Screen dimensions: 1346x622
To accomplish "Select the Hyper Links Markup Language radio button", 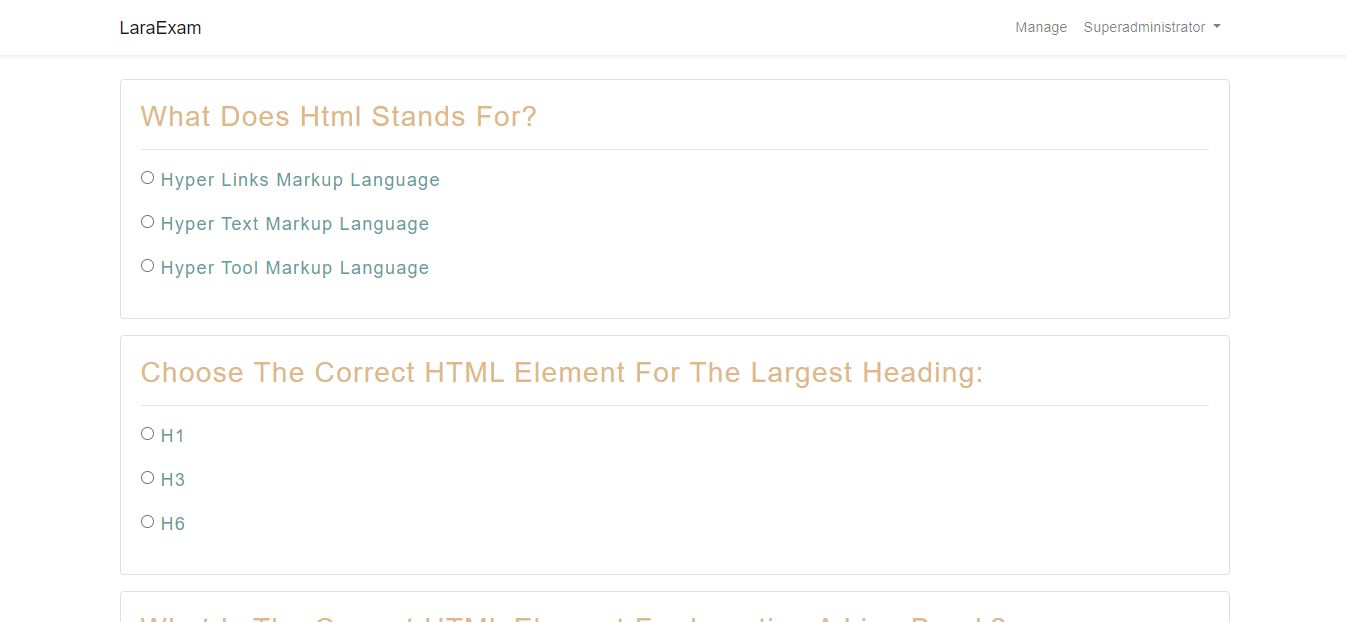I will [x=147, y=178].
